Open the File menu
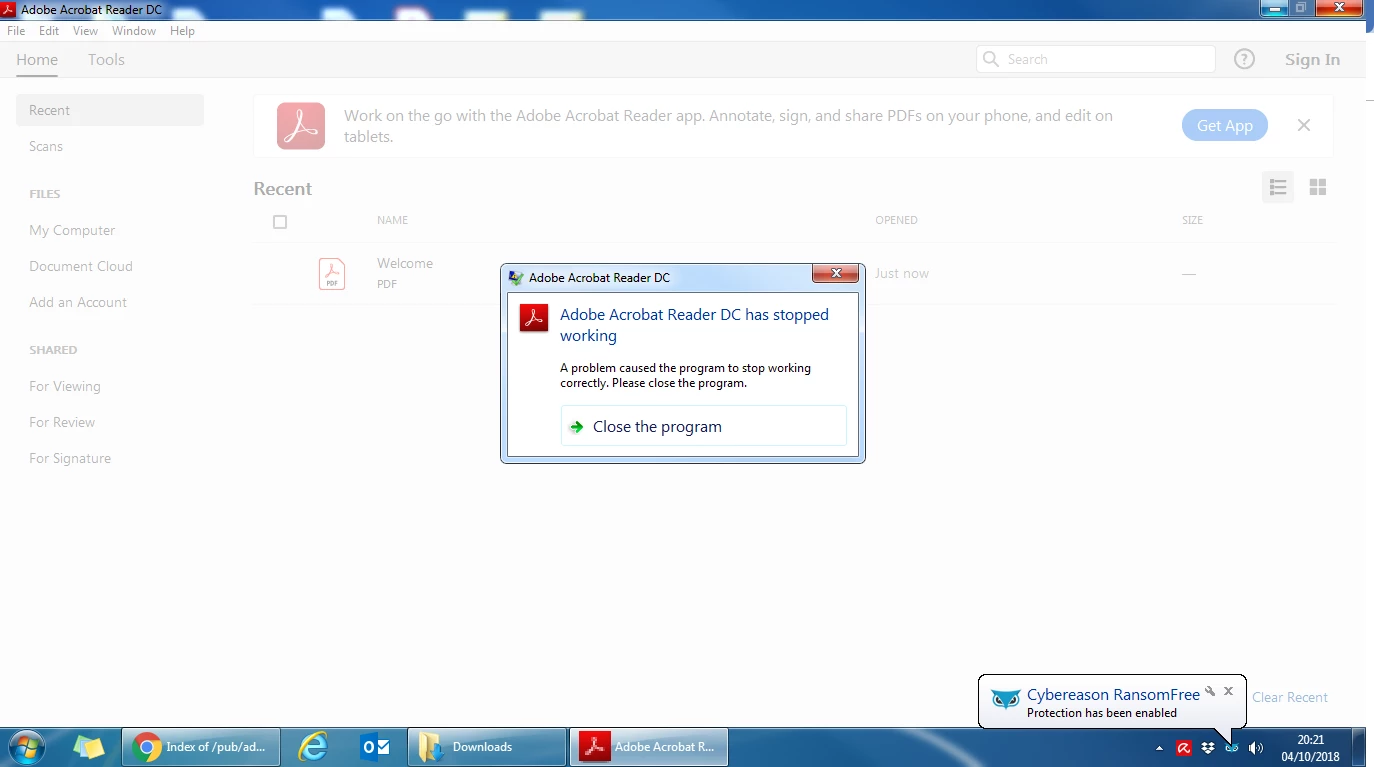 (x=16, y=31)
